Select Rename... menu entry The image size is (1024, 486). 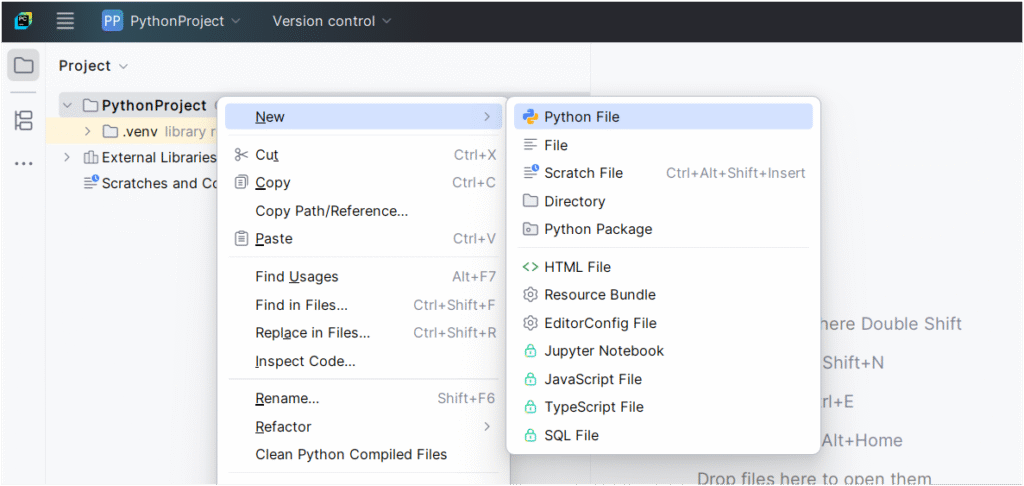coord(364,398)
